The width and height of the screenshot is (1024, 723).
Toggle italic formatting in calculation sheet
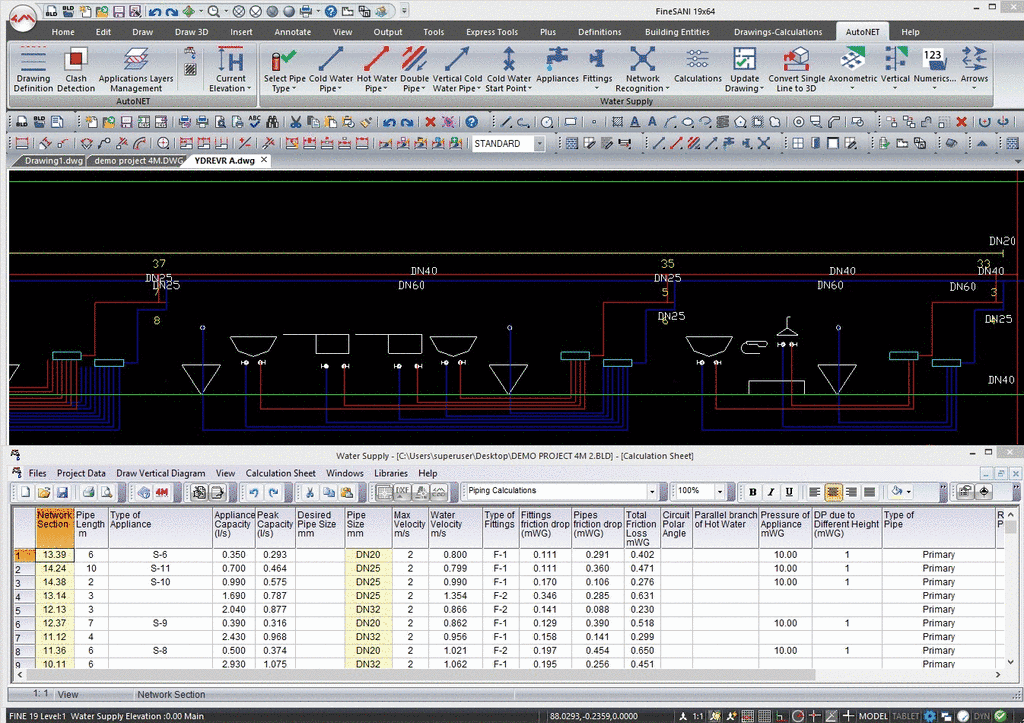771,492
